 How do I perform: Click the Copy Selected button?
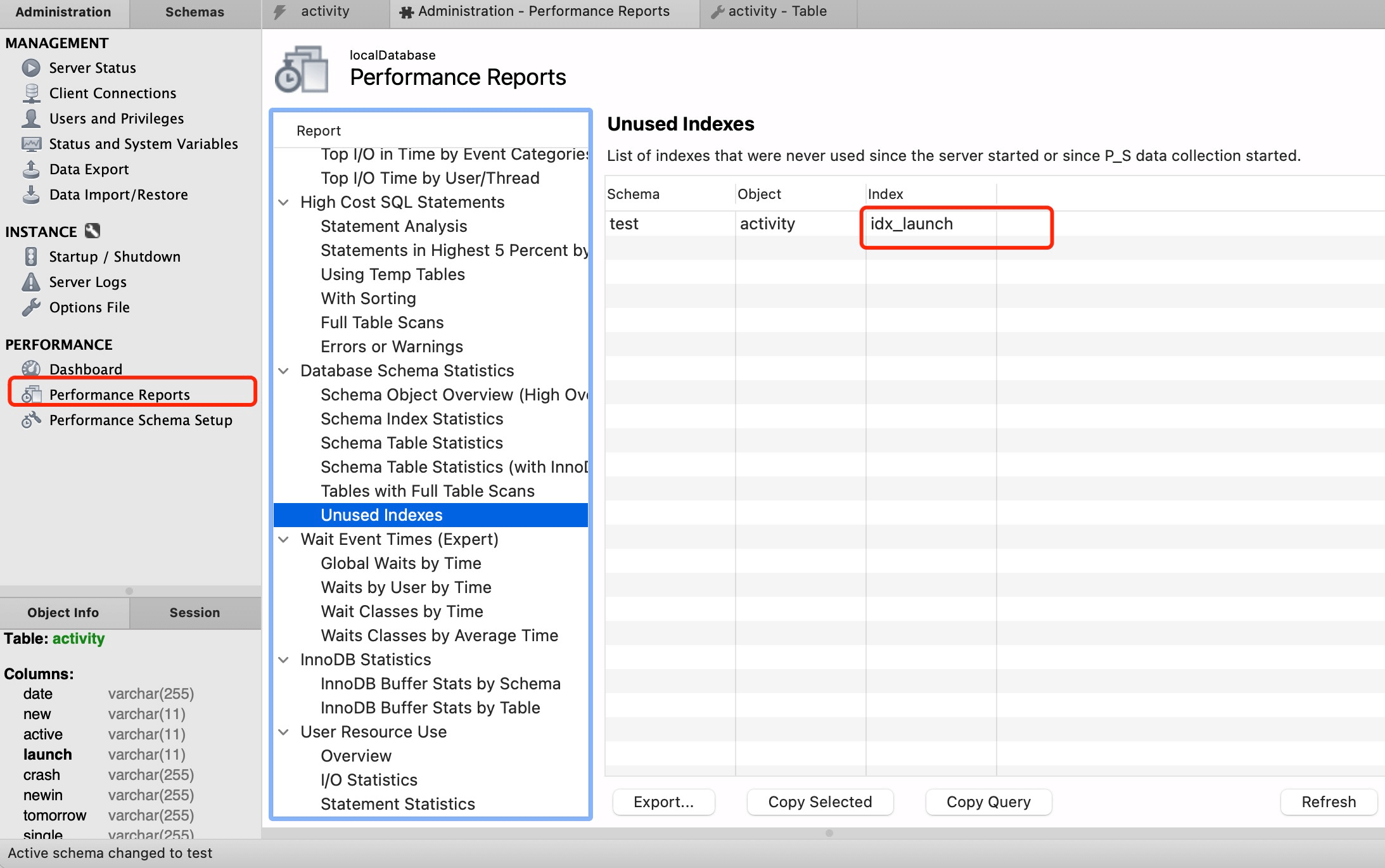[820, 802]
